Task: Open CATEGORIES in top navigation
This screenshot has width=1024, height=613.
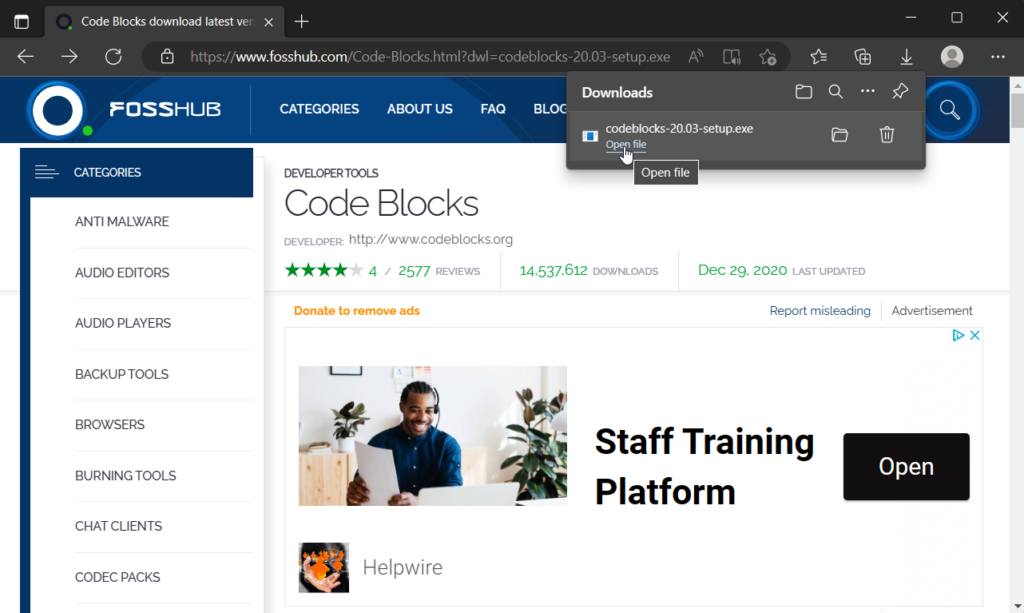Action: click(x=319, y=109)
